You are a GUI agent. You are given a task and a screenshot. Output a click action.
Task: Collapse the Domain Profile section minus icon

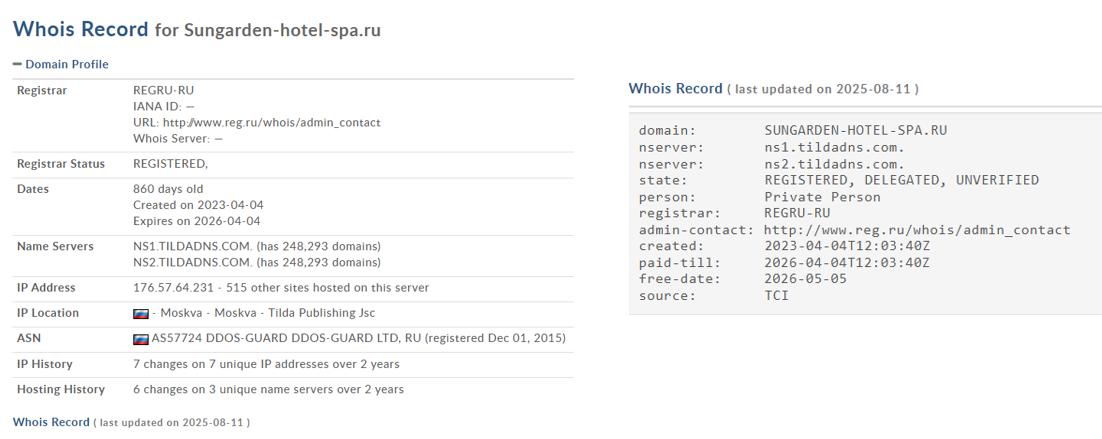click(17, 64)
